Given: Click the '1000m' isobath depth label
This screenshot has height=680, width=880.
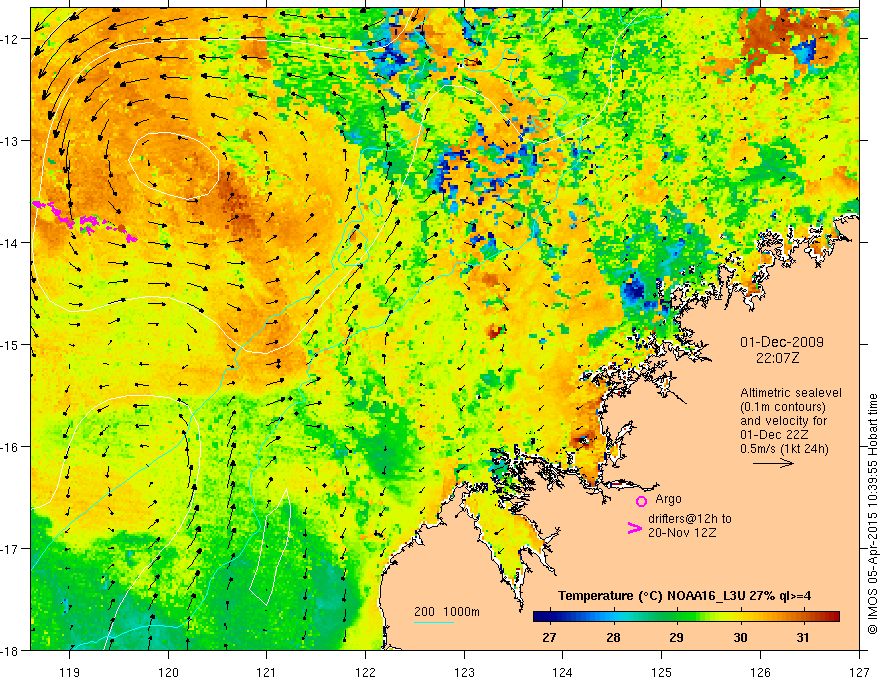Looking at the screenshot, I should [x=461, y=612].
